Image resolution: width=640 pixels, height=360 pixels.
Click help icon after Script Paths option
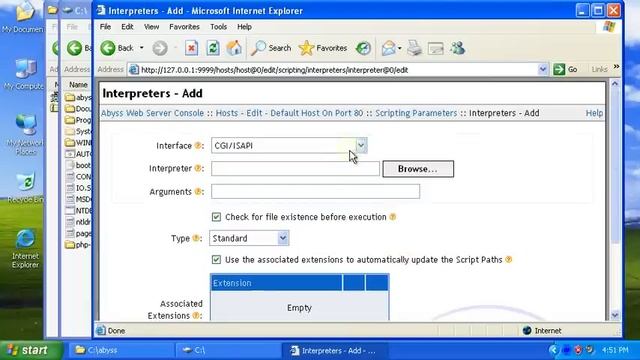[509, 259]
